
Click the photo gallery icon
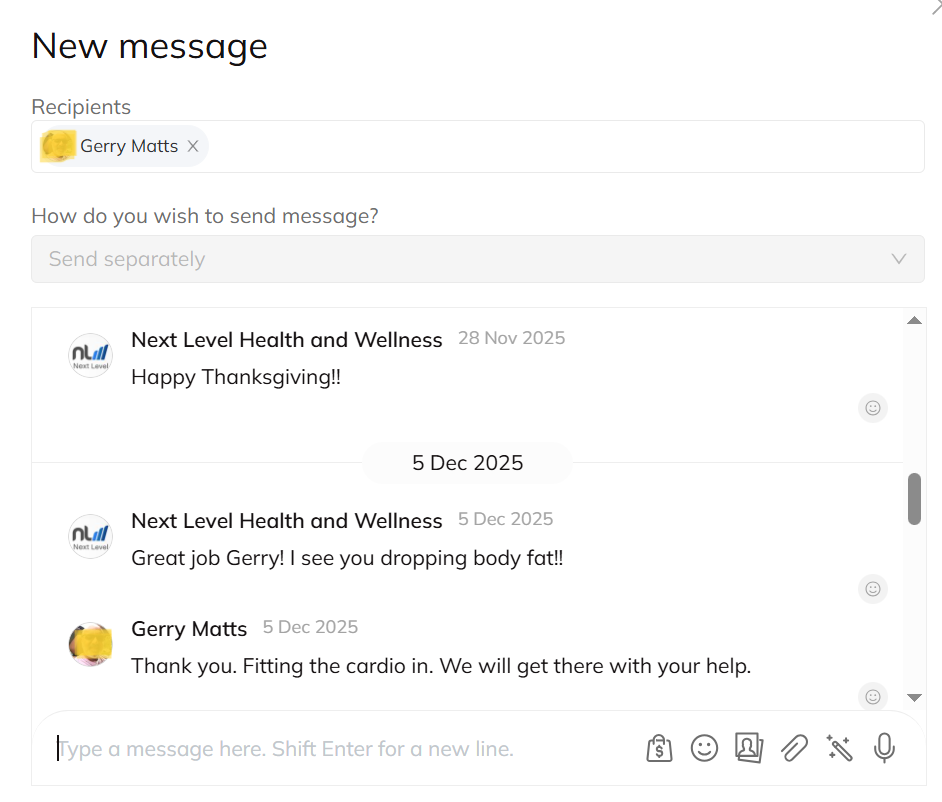749,748
